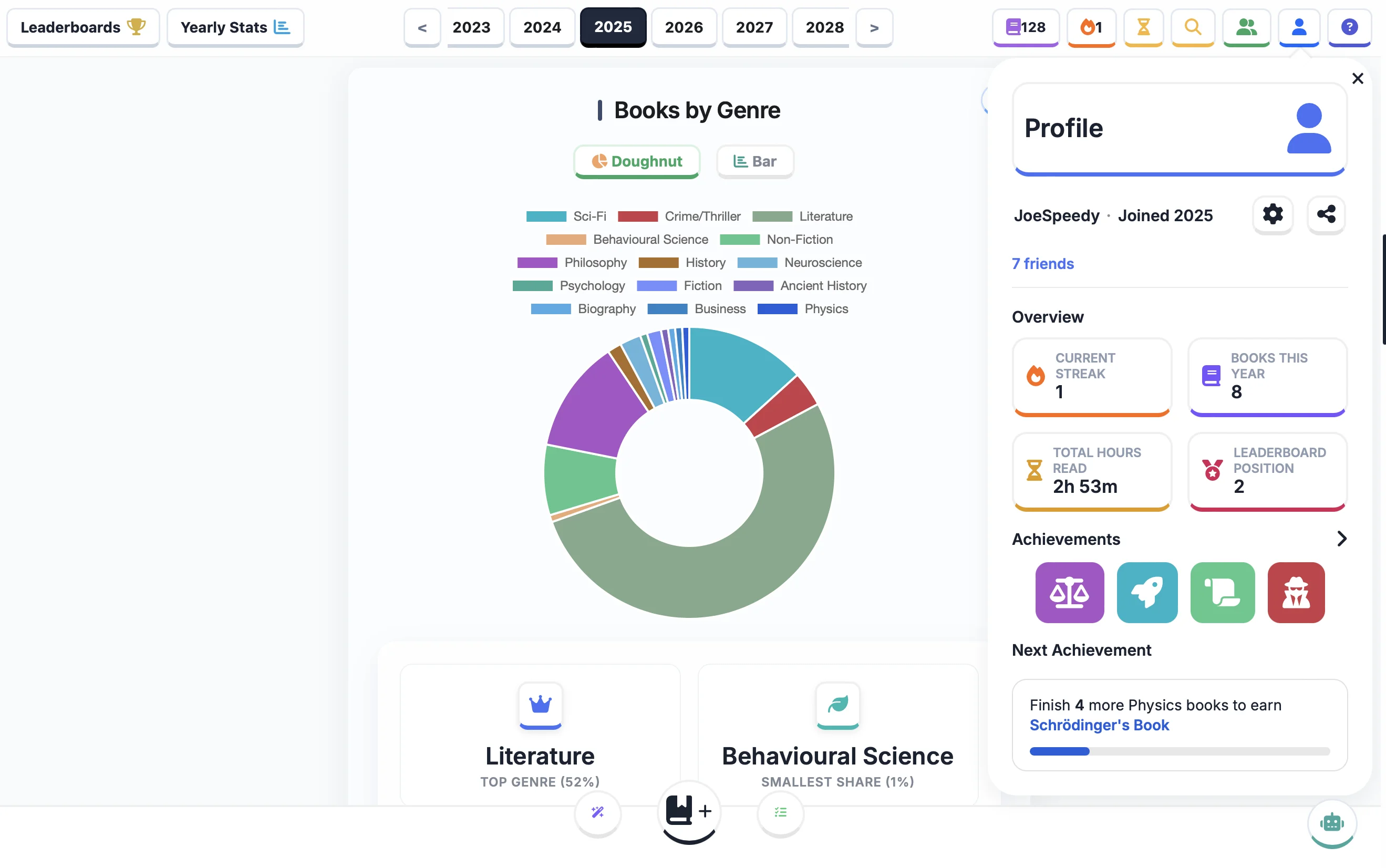The height and width of the screenshot is (868, 1386).
Task: Open the reading checklist icon
Action: pos(779,812)
